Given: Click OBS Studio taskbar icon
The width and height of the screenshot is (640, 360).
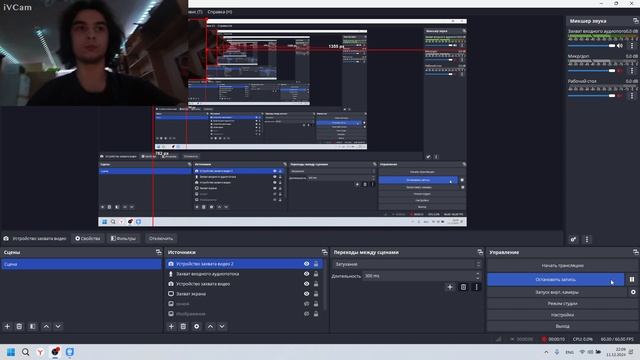Looking at the screenshot, I should pyautogui.click(x=55, y=352).
